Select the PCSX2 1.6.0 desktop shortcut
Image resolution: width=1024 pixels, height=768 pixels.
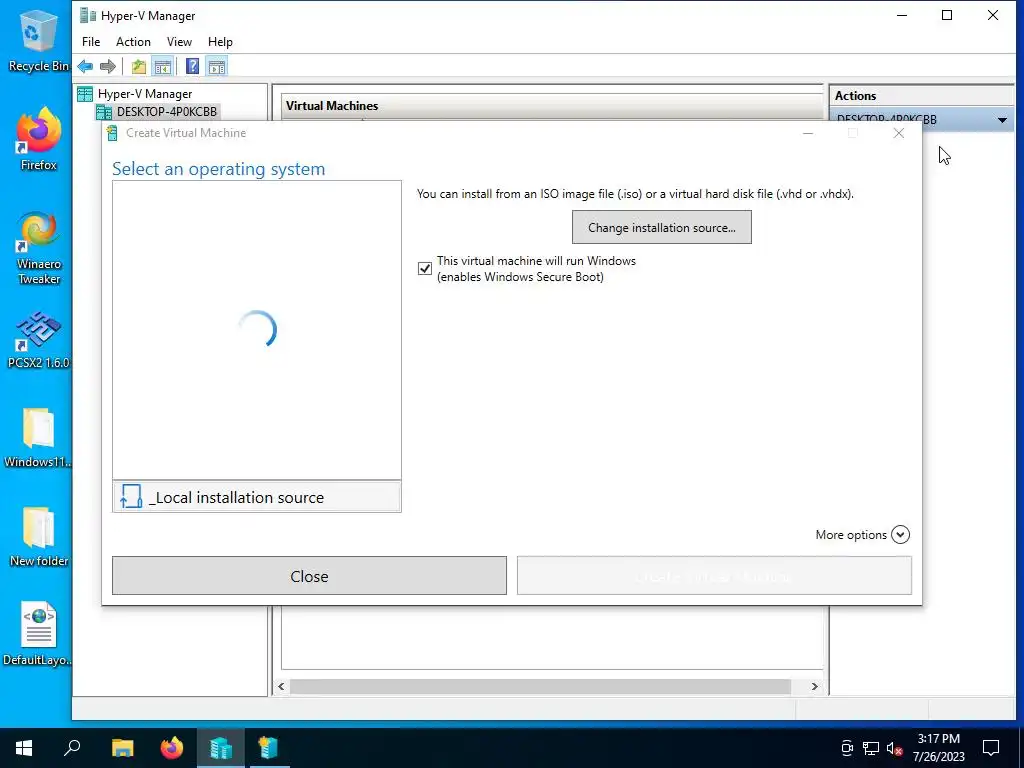38,340
